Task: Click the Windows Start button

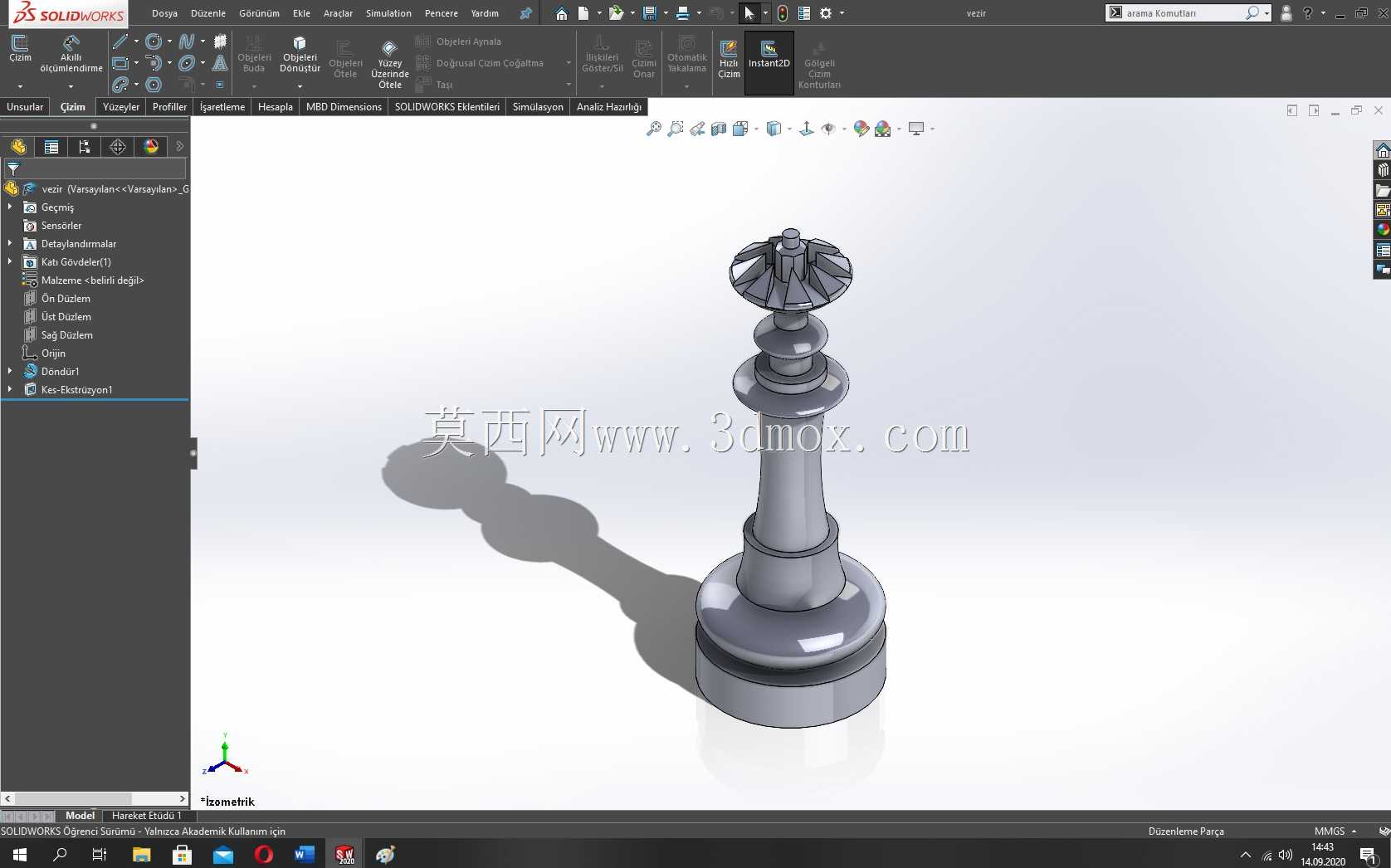Action: pos(20,854)
